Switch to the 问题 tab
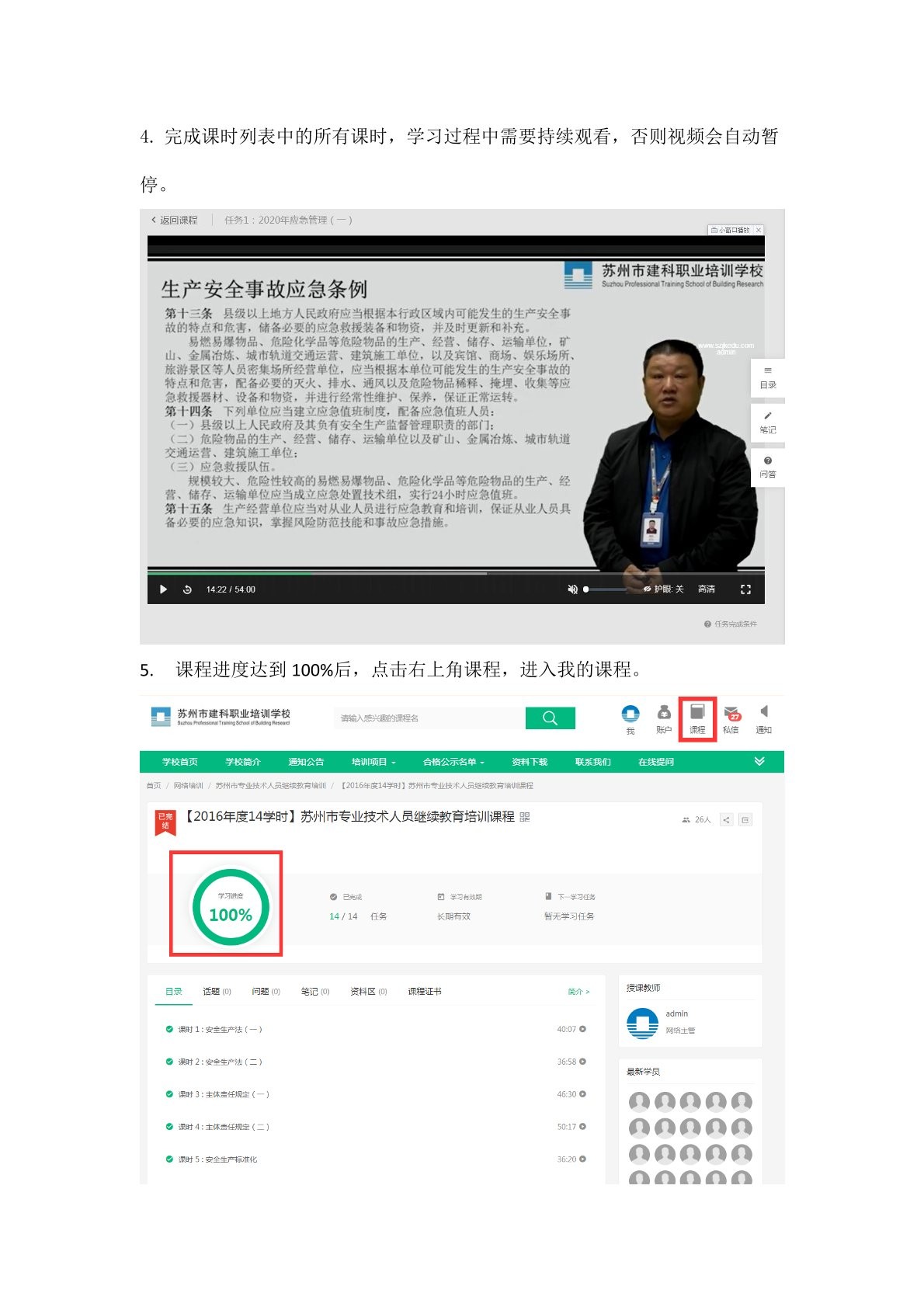This screenshot has width=924, height=1307. pos(266,992)
